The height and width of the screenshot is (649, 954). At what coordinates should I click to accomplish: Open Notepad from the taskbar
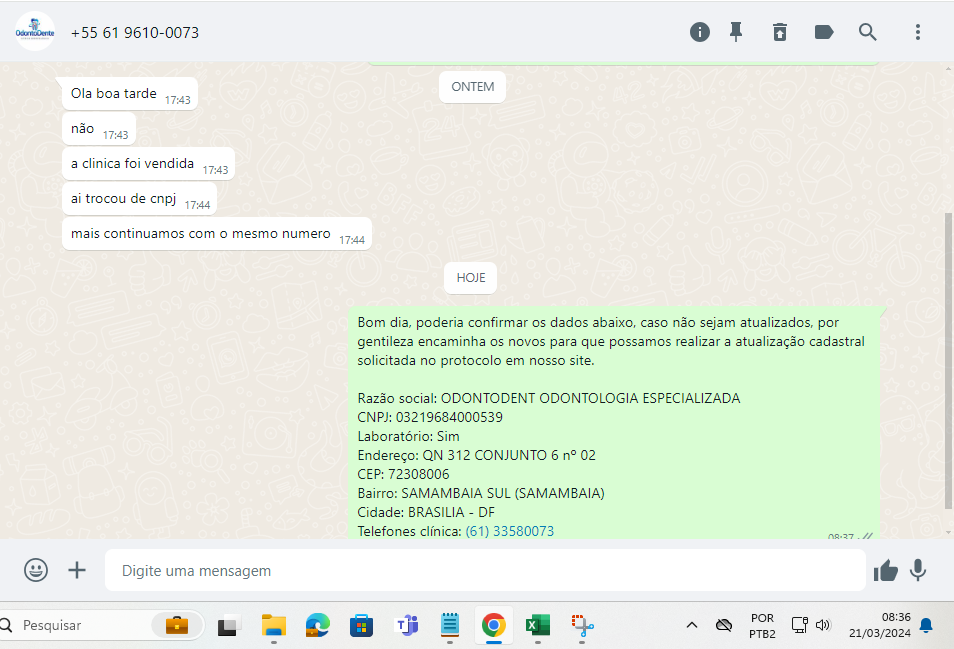(450, 625)
